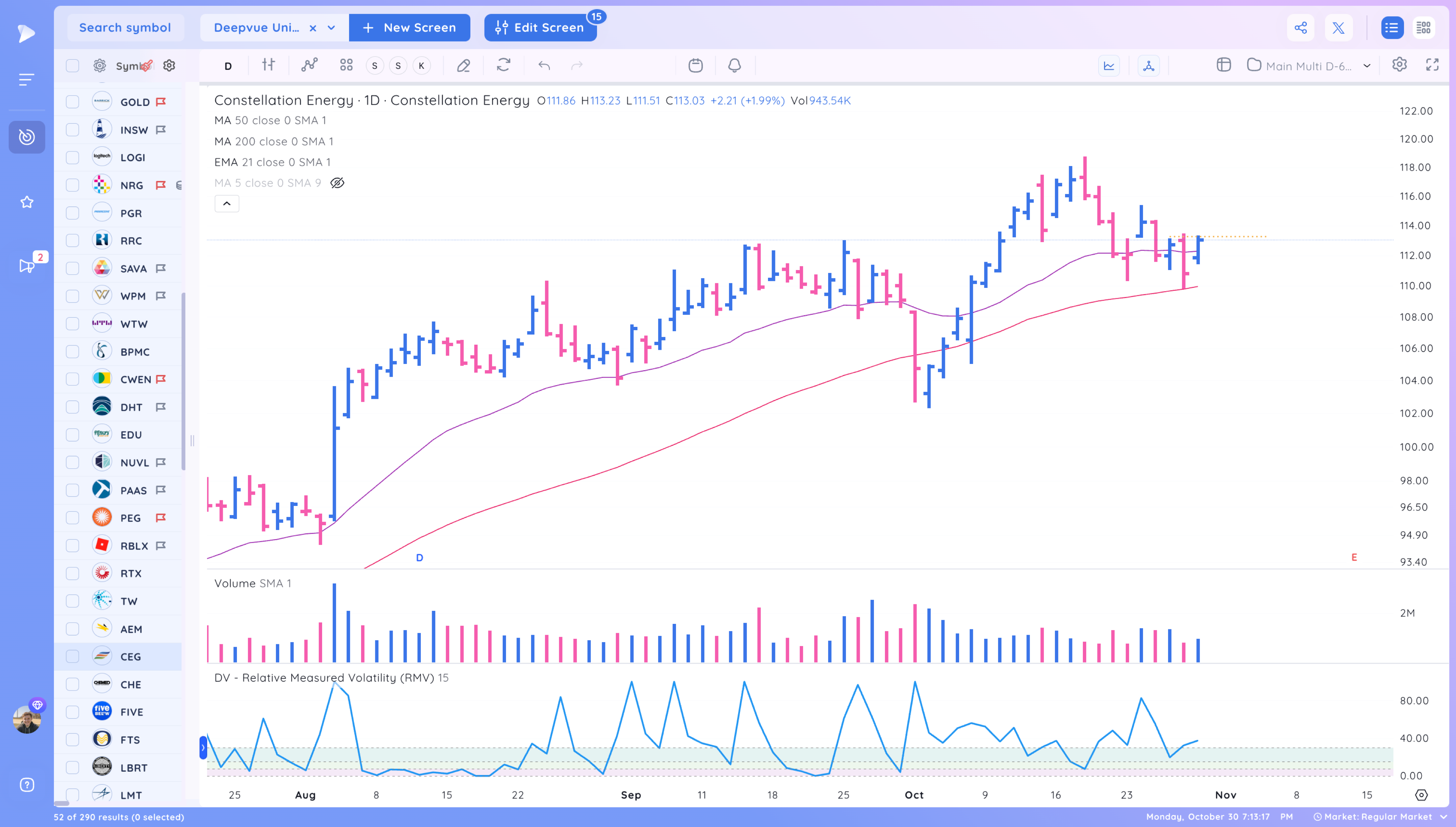Select the LMT symbol row
This screenshot has width=1456, height=827.
tap(118, 795)
